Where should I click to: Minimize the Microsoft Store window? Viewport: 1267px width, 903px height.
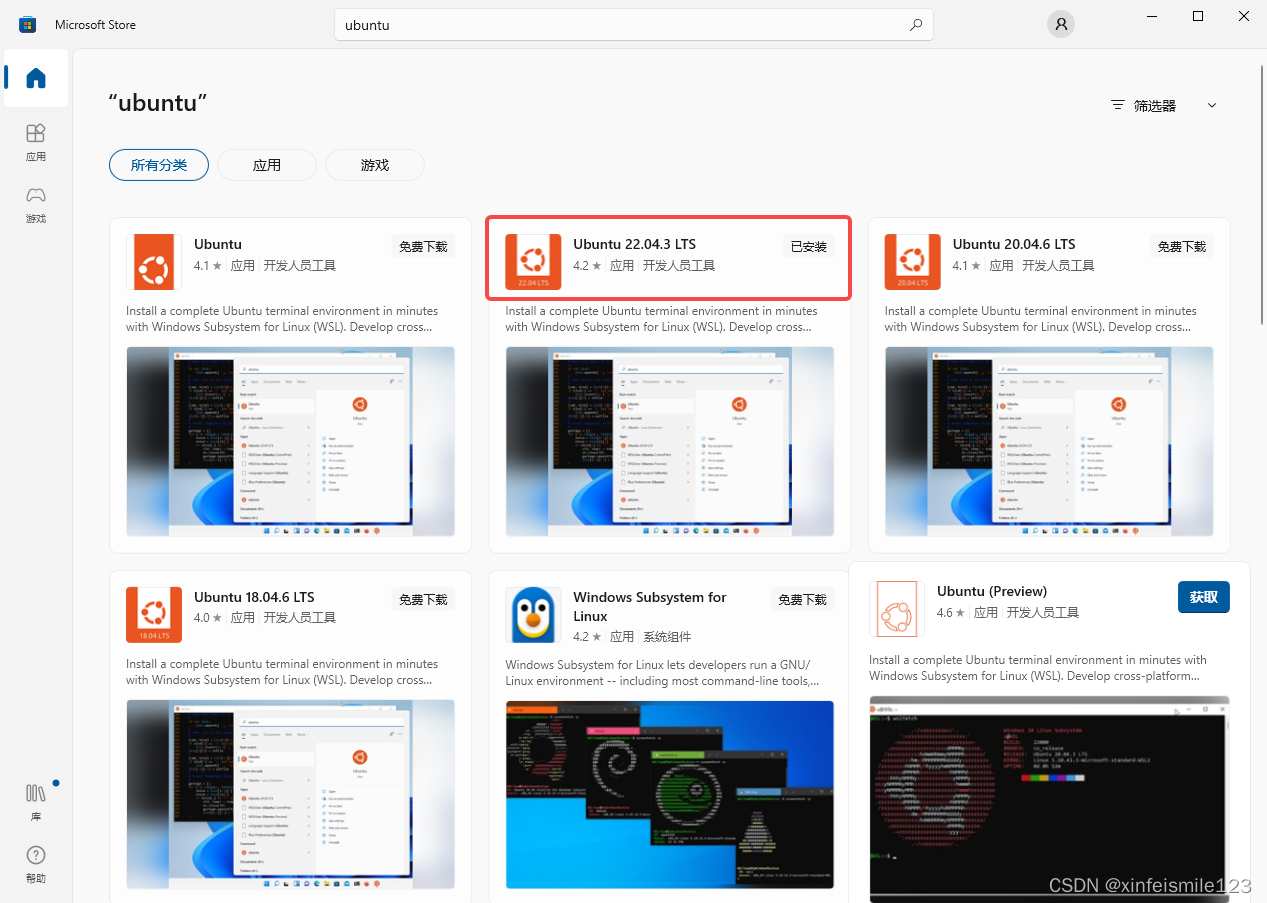click(1152, 16)
